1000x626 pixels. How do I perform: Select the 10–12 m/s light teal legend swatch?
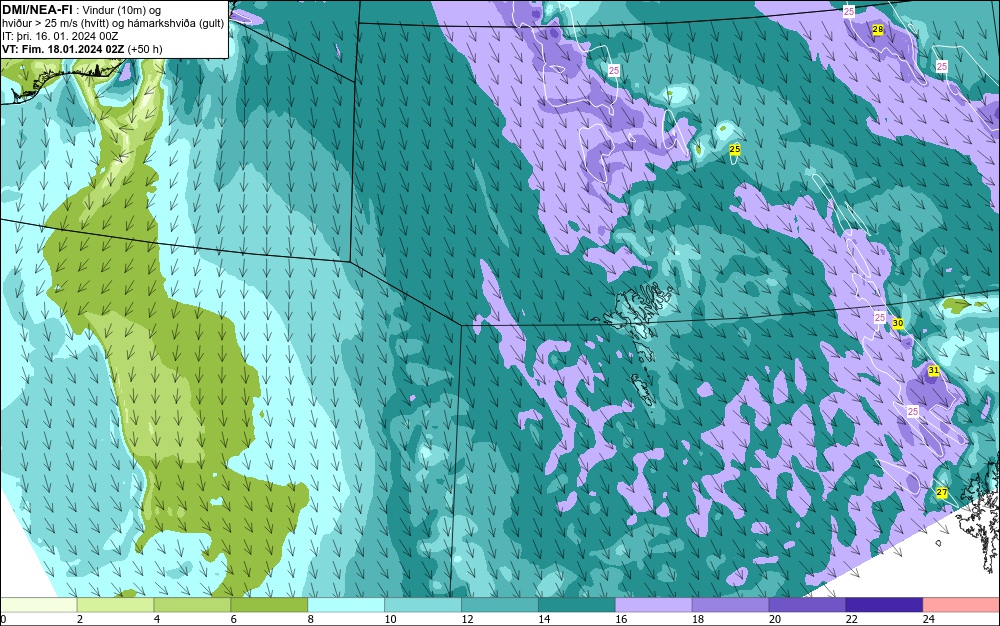tap(423, 604)
